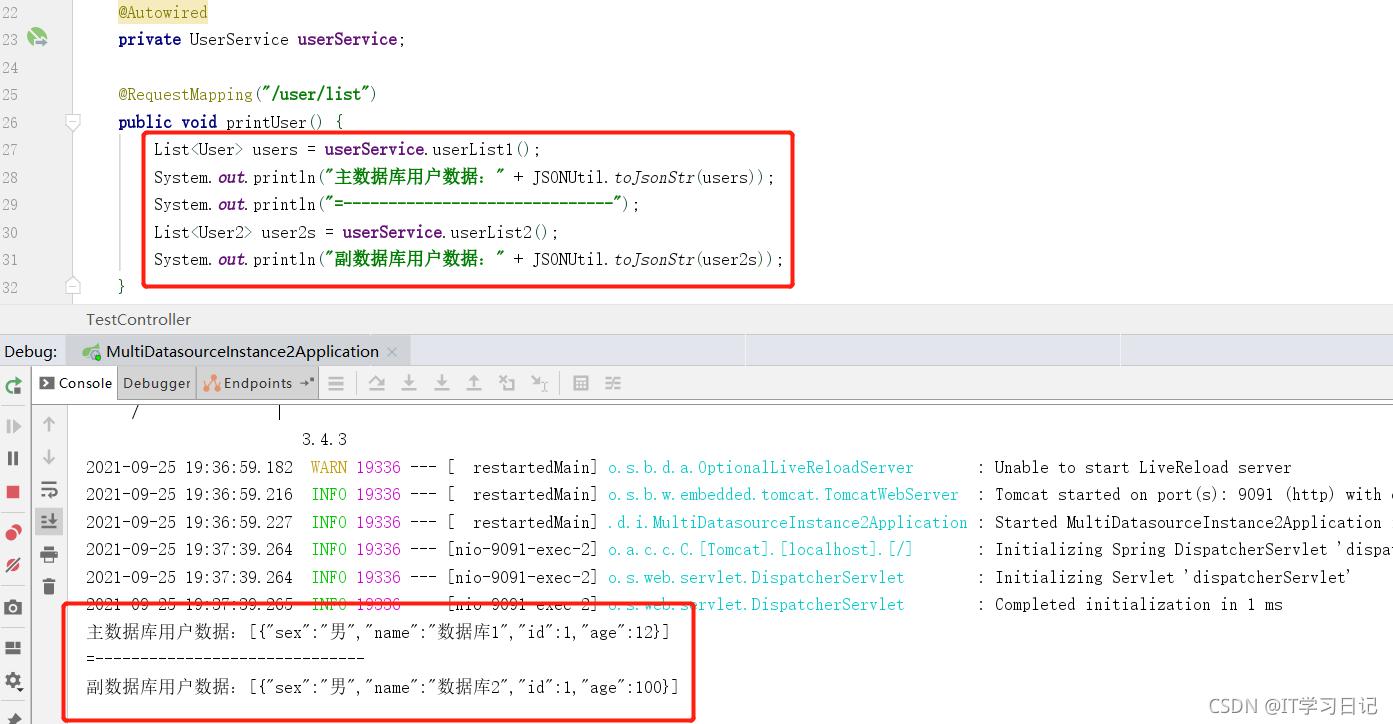Open o.s.b.w.embedded.tomcat.TomcatWebServer logger link
The image size is (1393, 724).
[783, 494]
